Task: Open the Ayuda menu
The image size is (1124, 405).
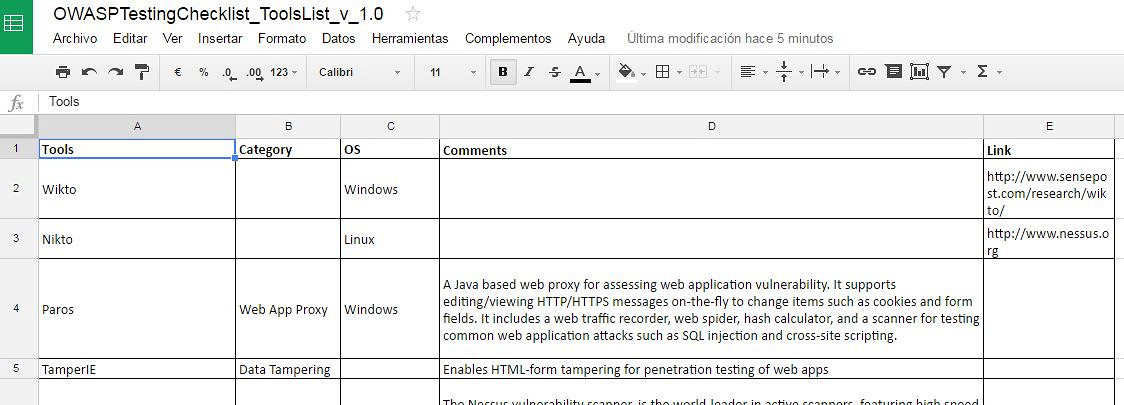Action: tap(586, 39)
